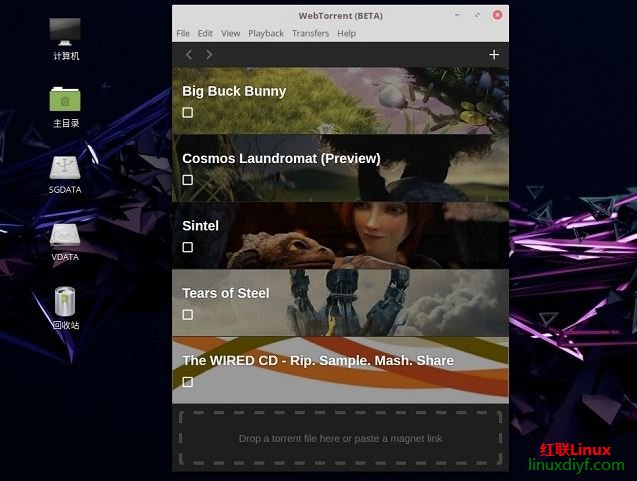Toggle the Cosmos Laundromat checkbox
Screen dimensions: 637x481
click(187, 180)
